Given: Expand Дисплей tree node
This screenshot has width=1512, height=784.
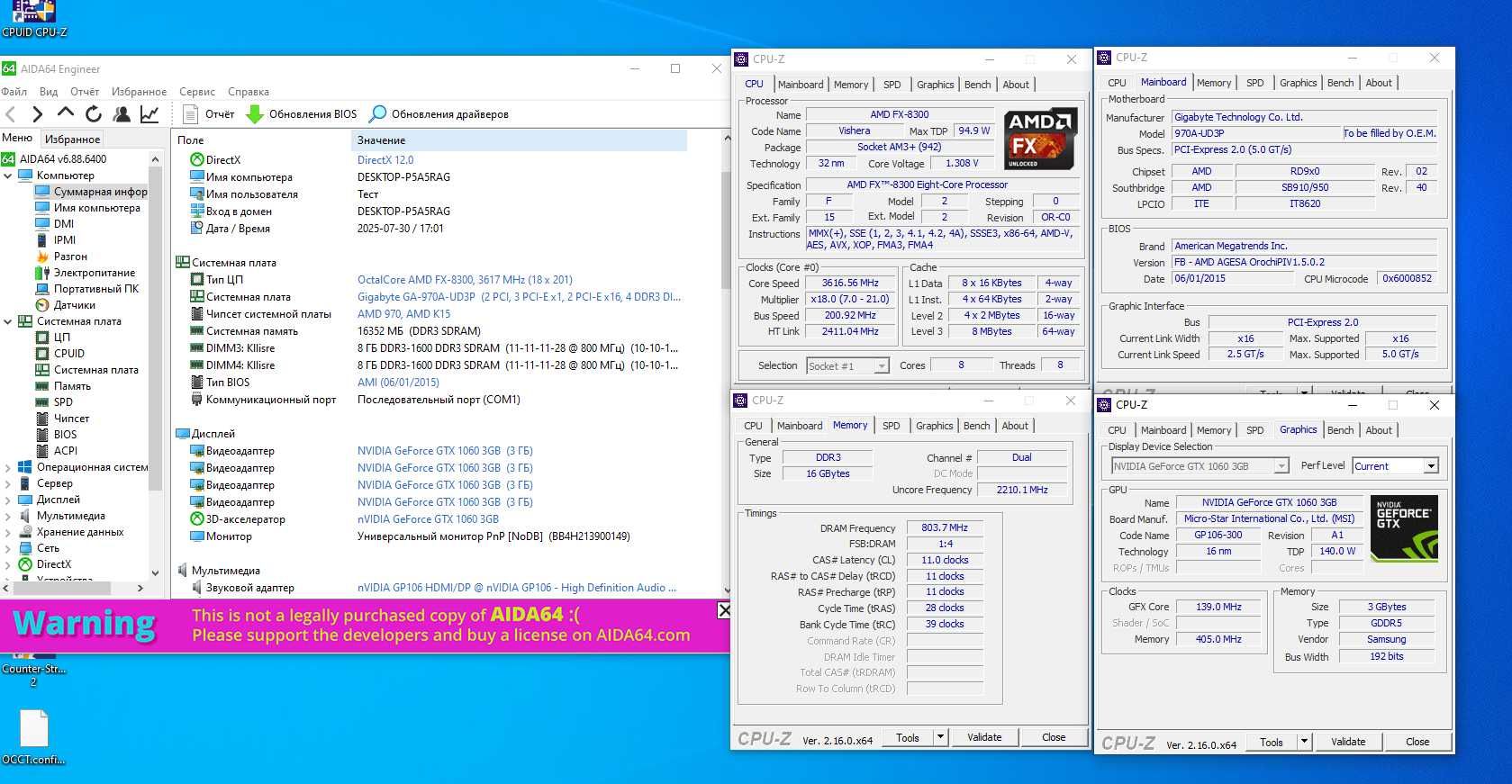Looking at the screenshot, I should pos(8,500).
